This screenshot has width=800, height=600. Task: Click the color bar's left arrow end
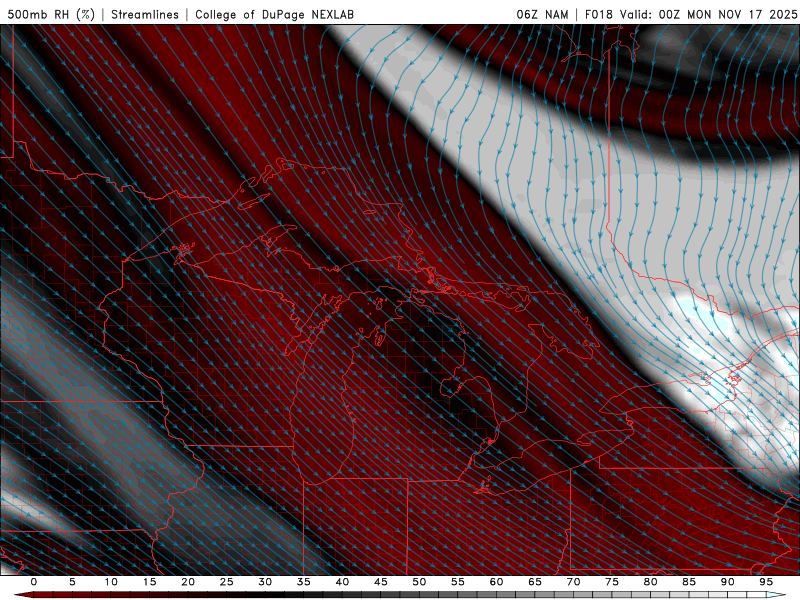click(23, 595)
